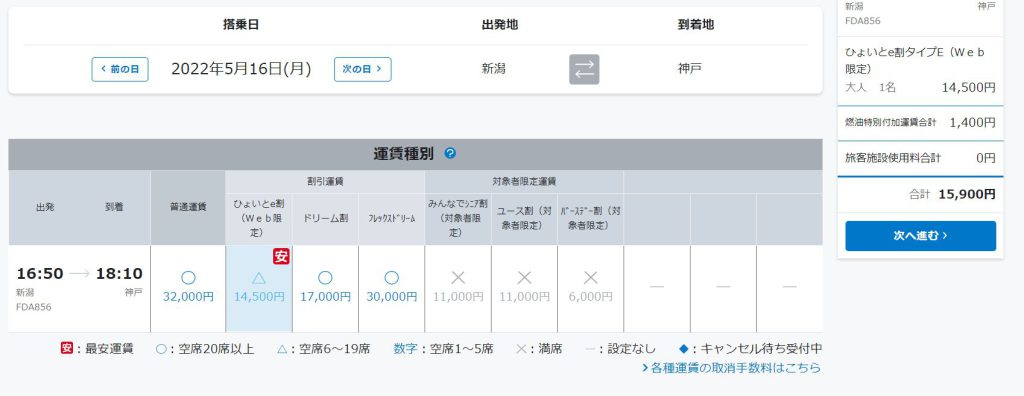
Task: Click legend entry キャンセル待ち受付中
Action: 749,349
